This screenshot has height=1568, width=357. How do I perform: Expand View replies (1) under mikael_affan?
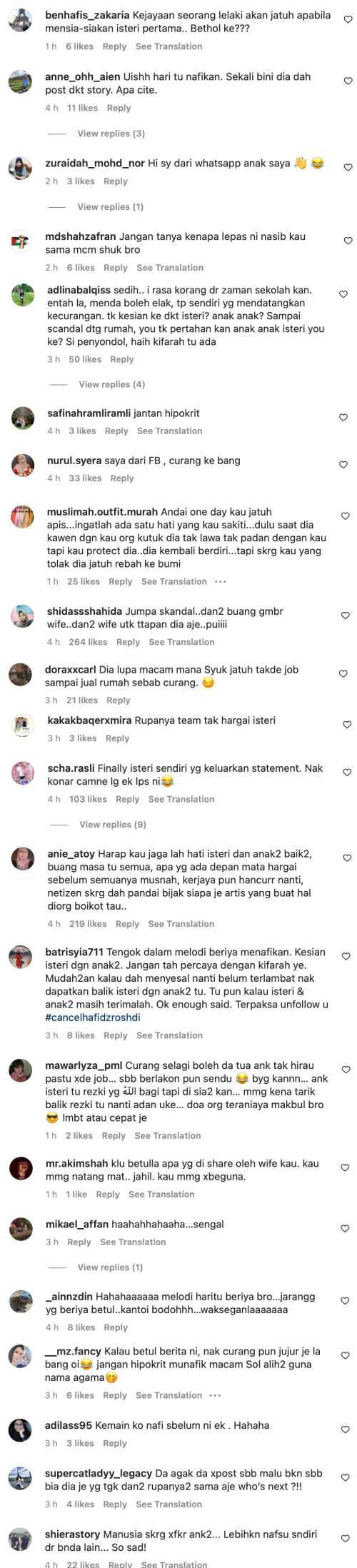point(110,1267)
